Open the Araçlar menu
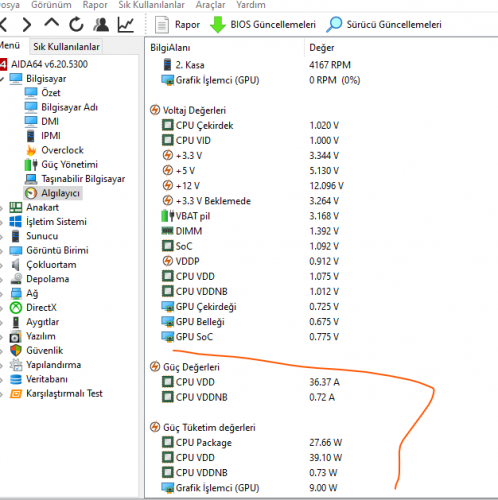Screen dimensions: 498x500 [210, 5]
